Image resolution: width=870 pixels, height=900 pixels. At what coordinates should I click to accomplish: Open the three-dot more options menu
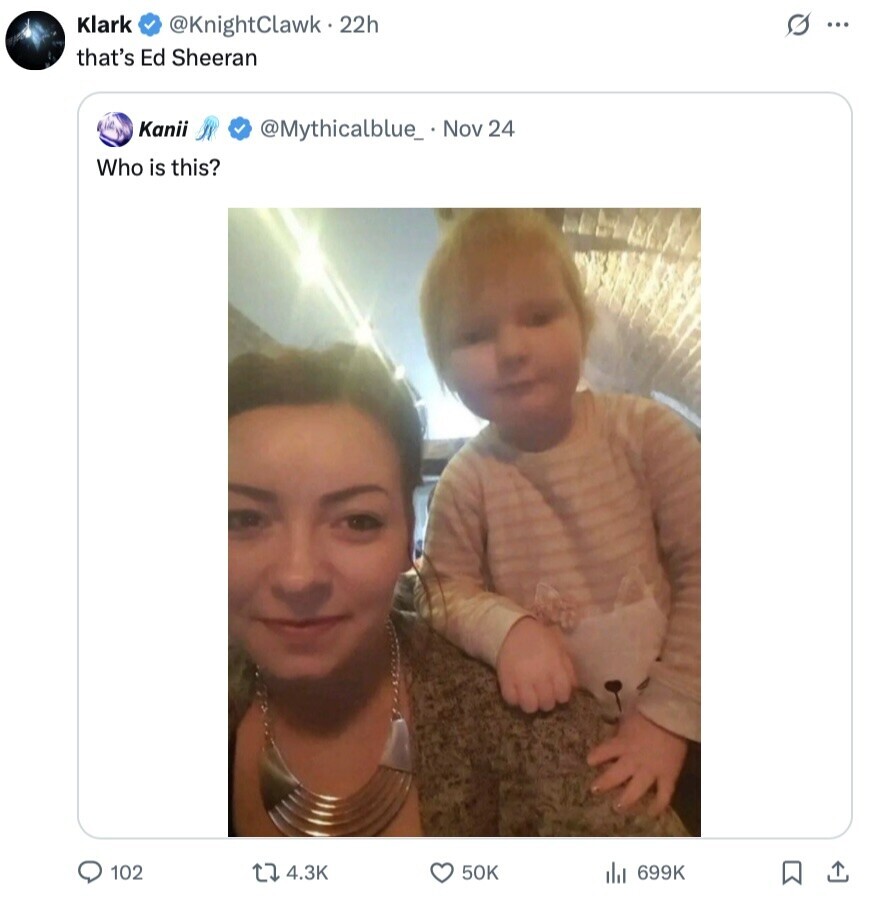pyautogui.click(x=837, y=26)
